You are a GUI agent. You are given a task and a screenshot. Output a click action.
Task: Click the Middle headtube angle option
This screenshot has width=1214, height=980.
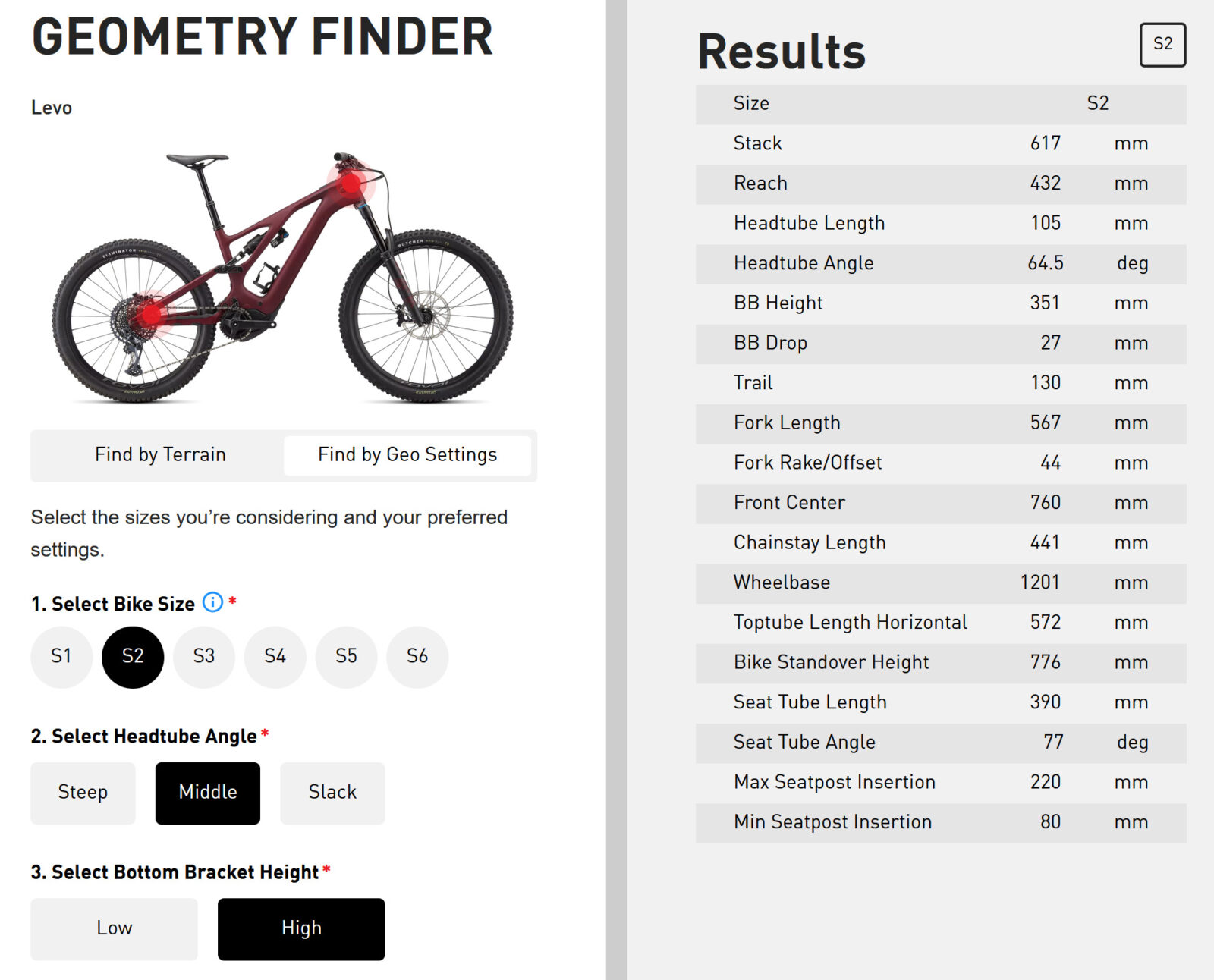click(x=208, y=793)
